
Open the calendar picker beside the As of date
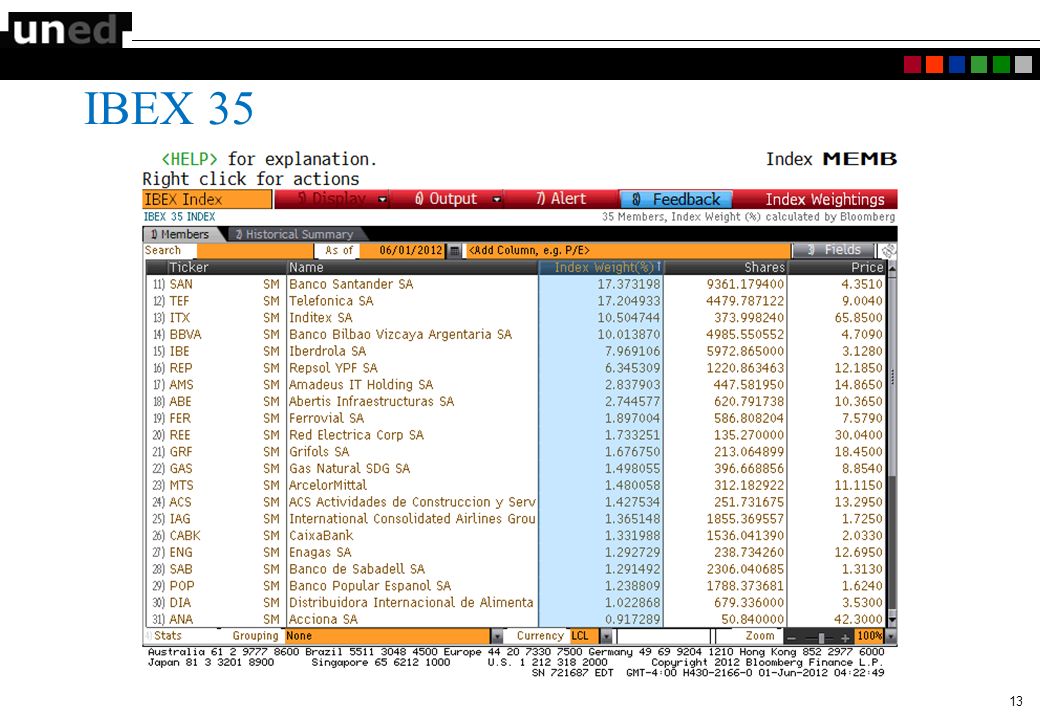[454, 251]
